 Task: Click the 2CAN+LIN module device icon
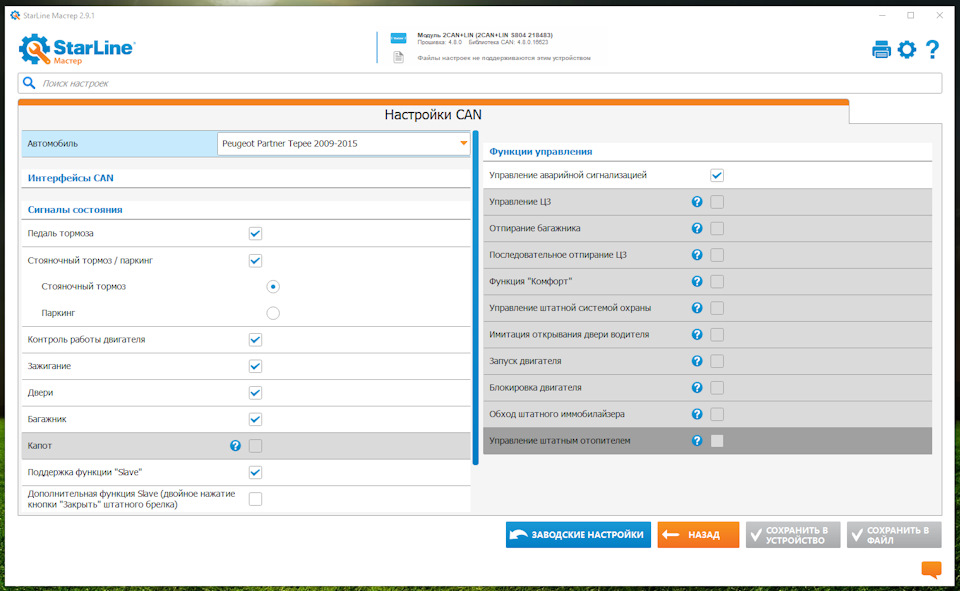coord(399,38)
